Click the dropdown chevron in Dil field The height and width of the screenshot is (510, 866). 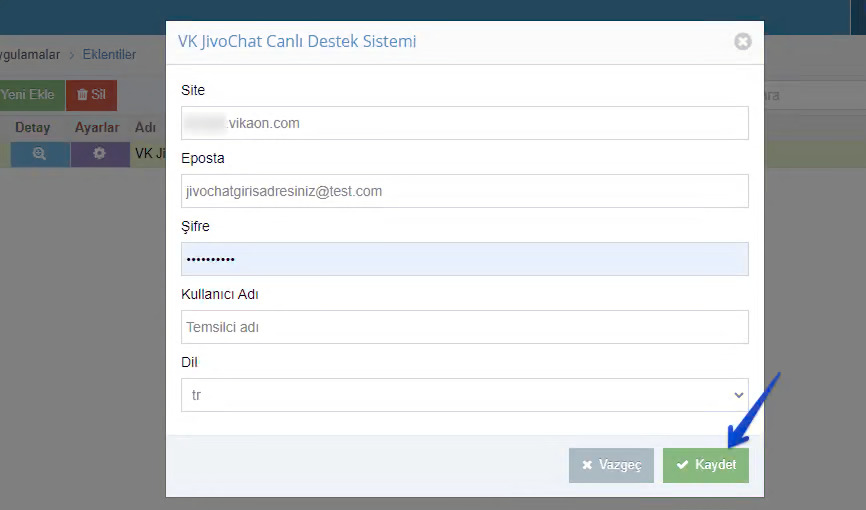tap(738, 395)
